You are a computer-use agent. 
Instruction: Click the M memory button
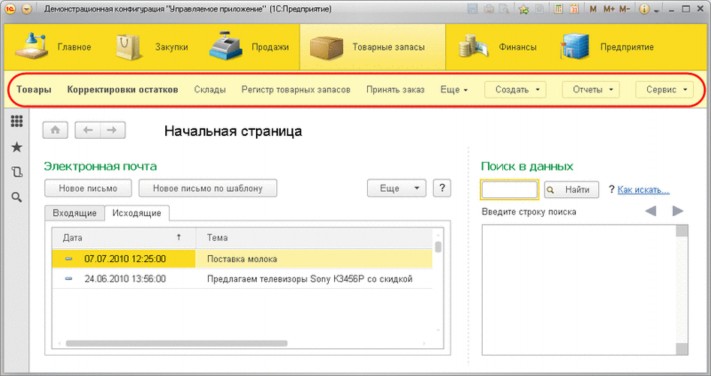tap(593, 9)
